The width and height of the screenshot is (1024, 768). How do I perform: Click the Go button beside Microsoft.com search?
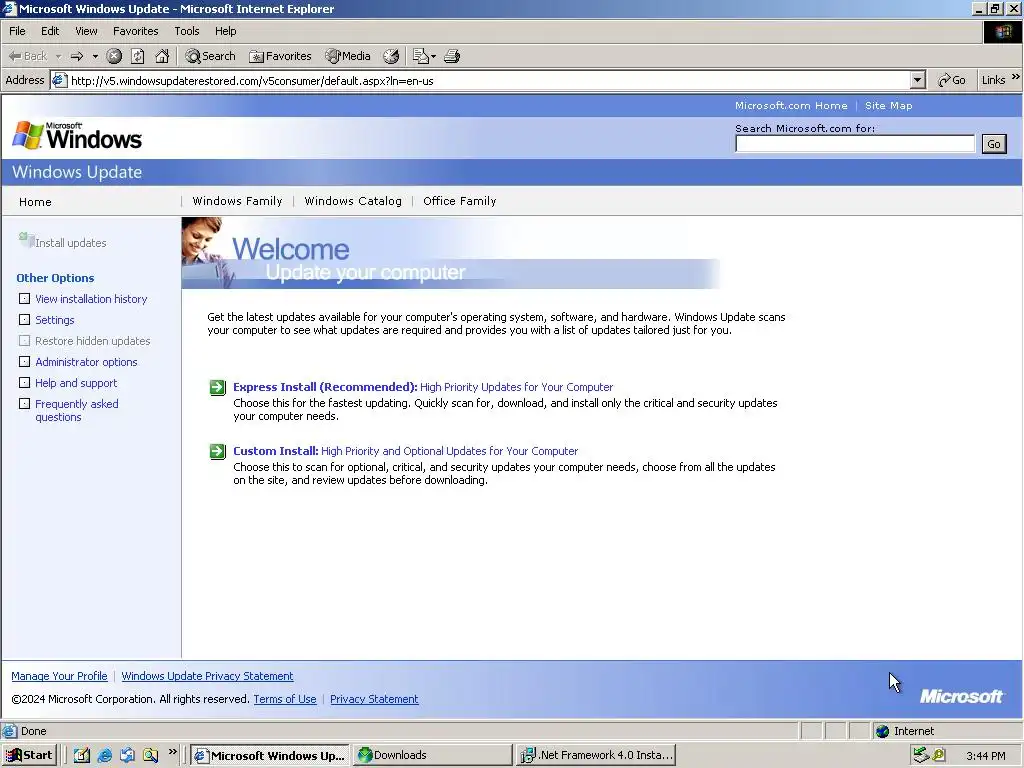(x=994, y=144)
